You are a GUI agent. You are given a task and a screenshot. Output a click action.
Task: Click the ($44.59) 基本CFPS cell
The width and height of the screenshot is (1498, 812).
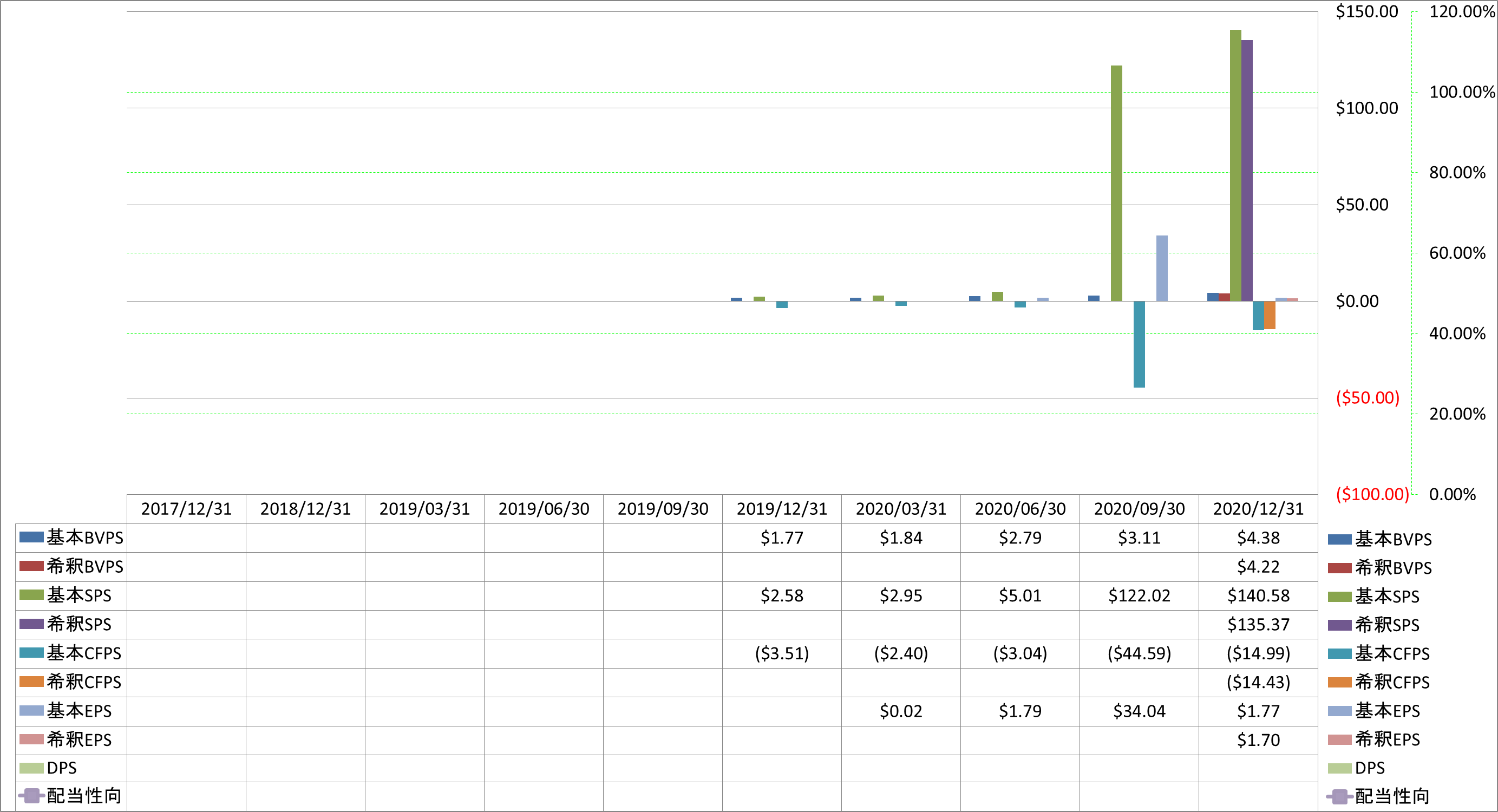coord(1140,654)
